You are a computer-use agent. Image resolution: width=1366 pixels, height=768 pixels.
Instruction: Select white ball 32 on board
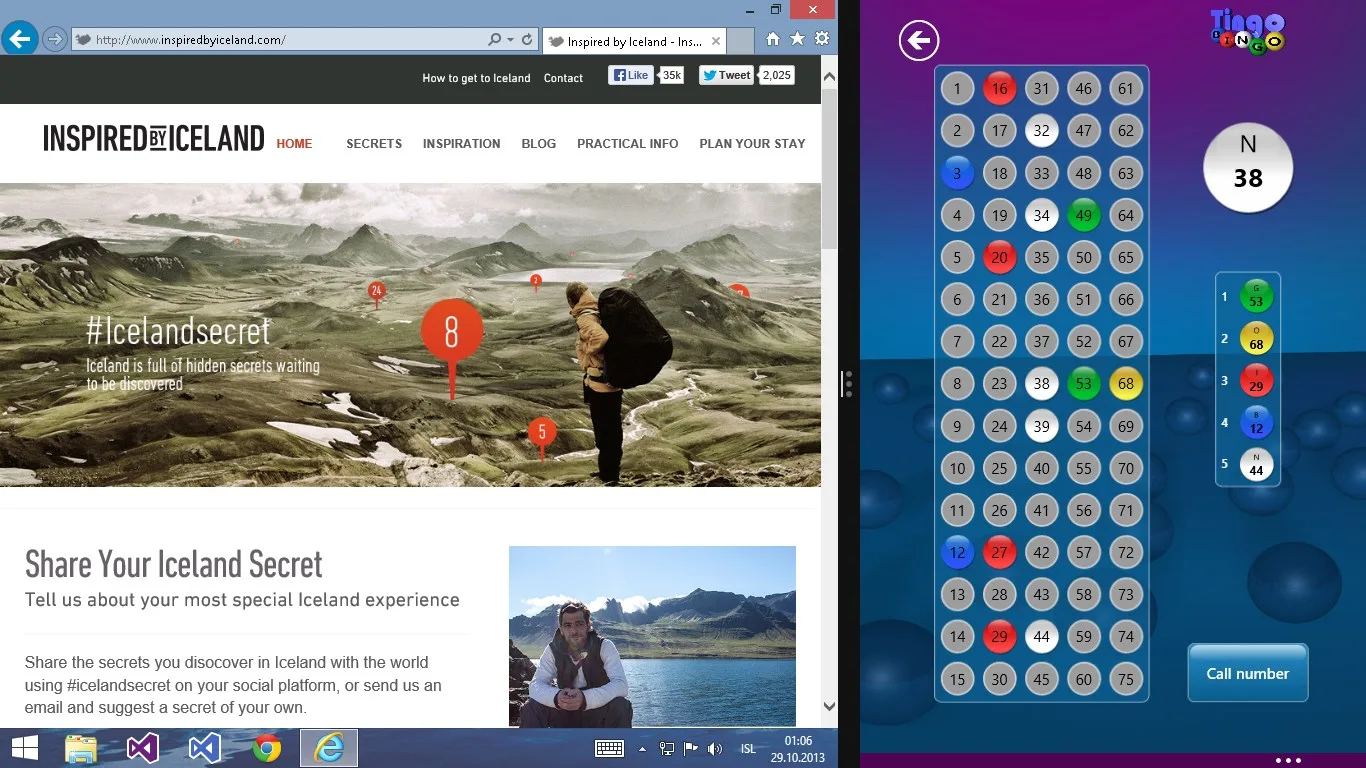click(x=1042, y=130)
